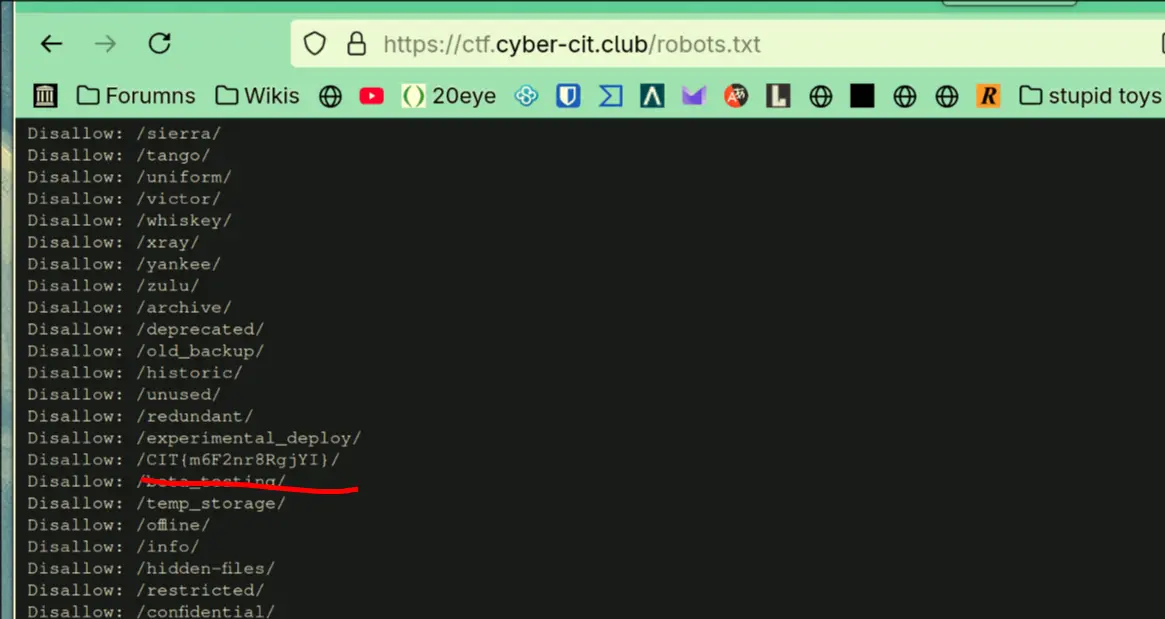Click the blue sigma bookmark icon

[x=610, y=96]
